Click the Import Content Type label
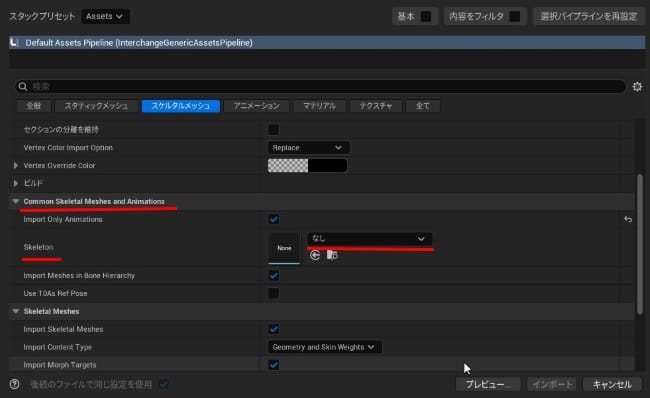Viewport: 650px width, 398px height. pos(58,347)
